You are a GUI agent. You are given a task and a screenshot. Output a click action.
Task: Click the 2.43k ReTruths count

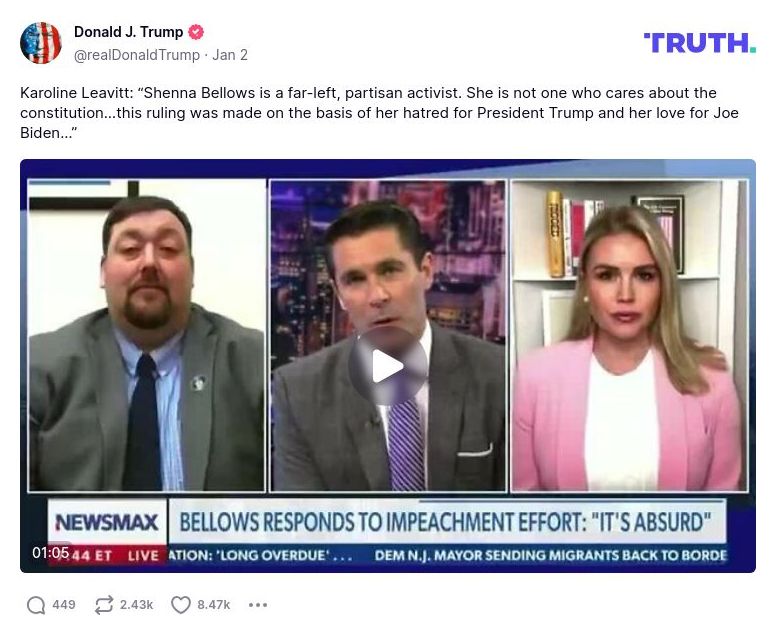tap(136, 605)
